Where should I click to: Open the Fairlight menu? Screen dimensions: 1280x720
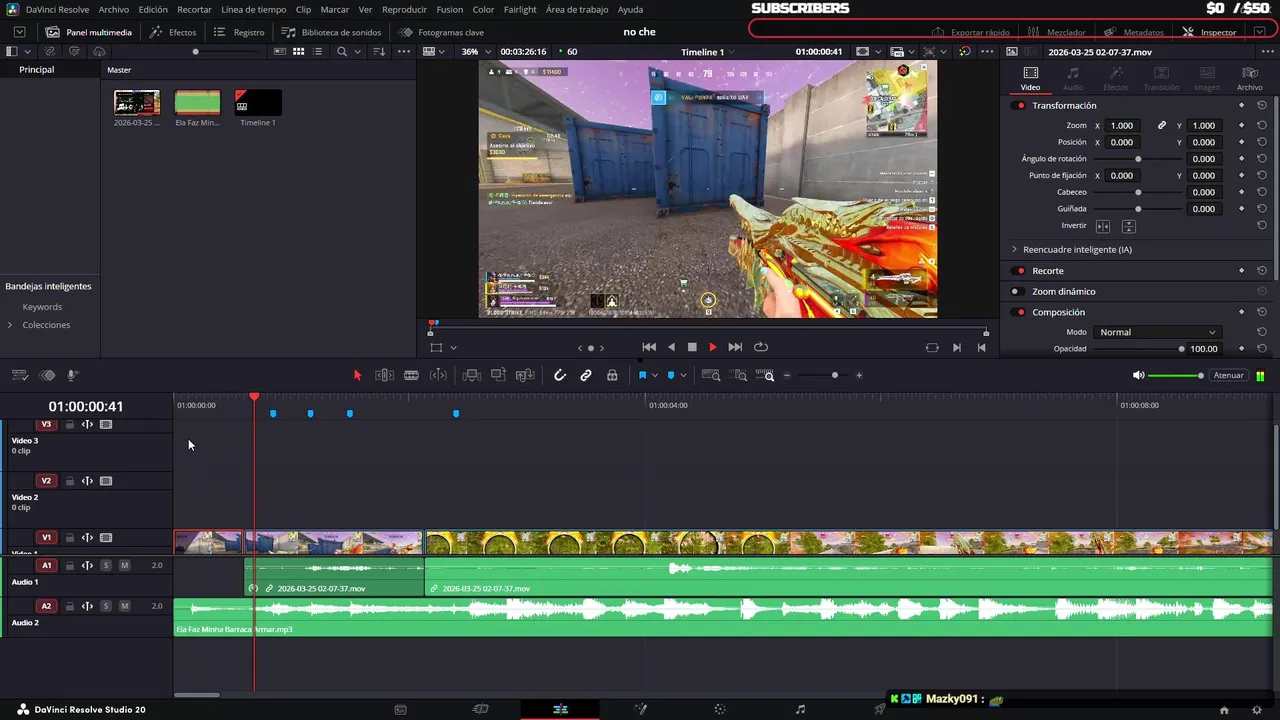pyautogui.click(x=520, y=9)
